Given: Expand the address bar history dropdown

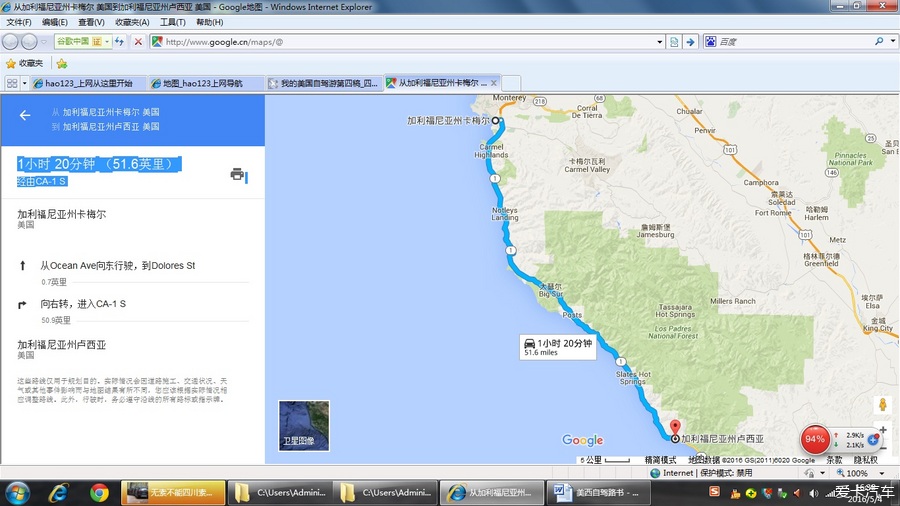Looking at the screenshot, I should 660,42.
